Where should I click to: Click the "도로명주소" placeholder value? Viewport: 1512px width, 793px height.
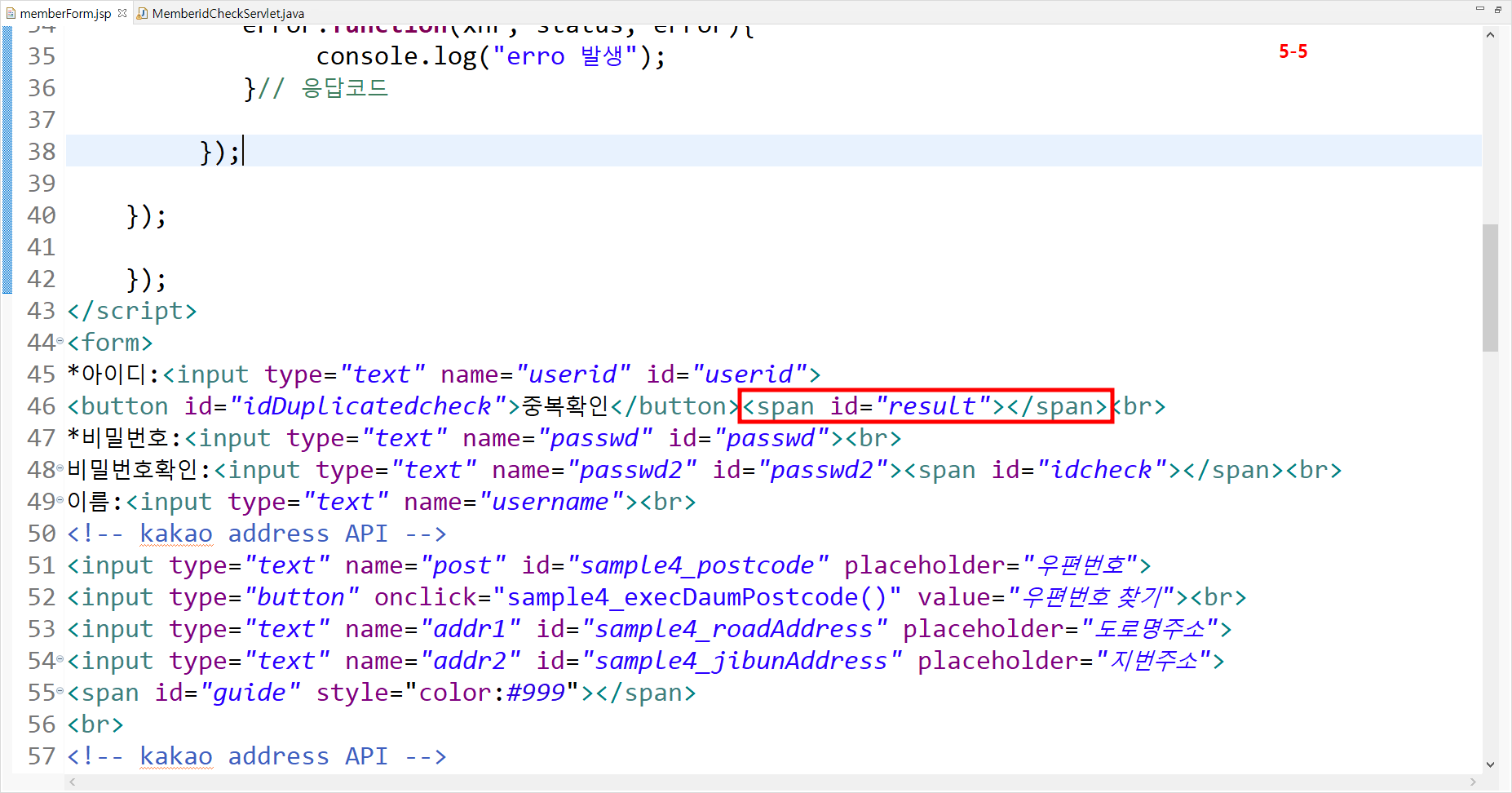[1151, 629]
